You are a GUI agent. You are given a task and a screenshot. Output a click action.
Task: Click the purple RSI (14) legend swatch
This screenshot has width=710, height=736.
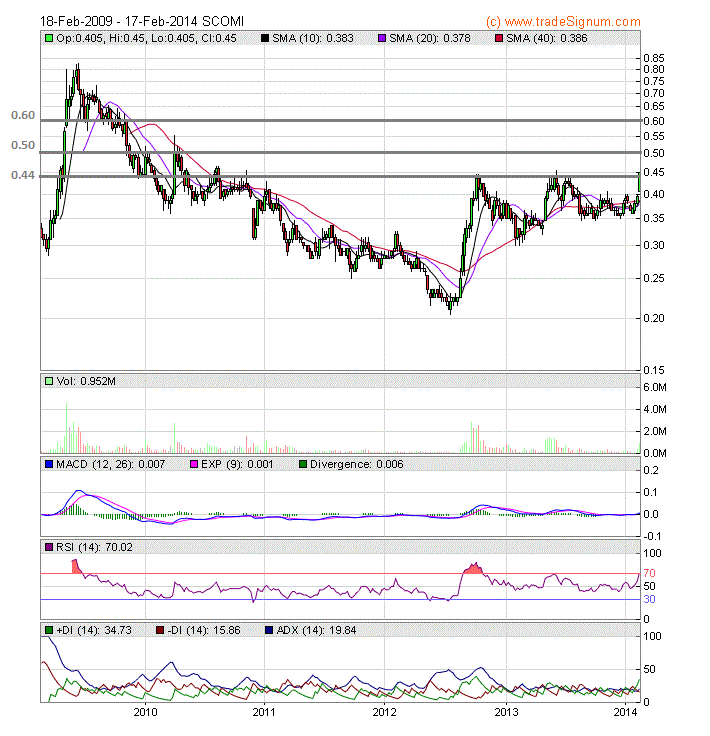click(49, 547)
